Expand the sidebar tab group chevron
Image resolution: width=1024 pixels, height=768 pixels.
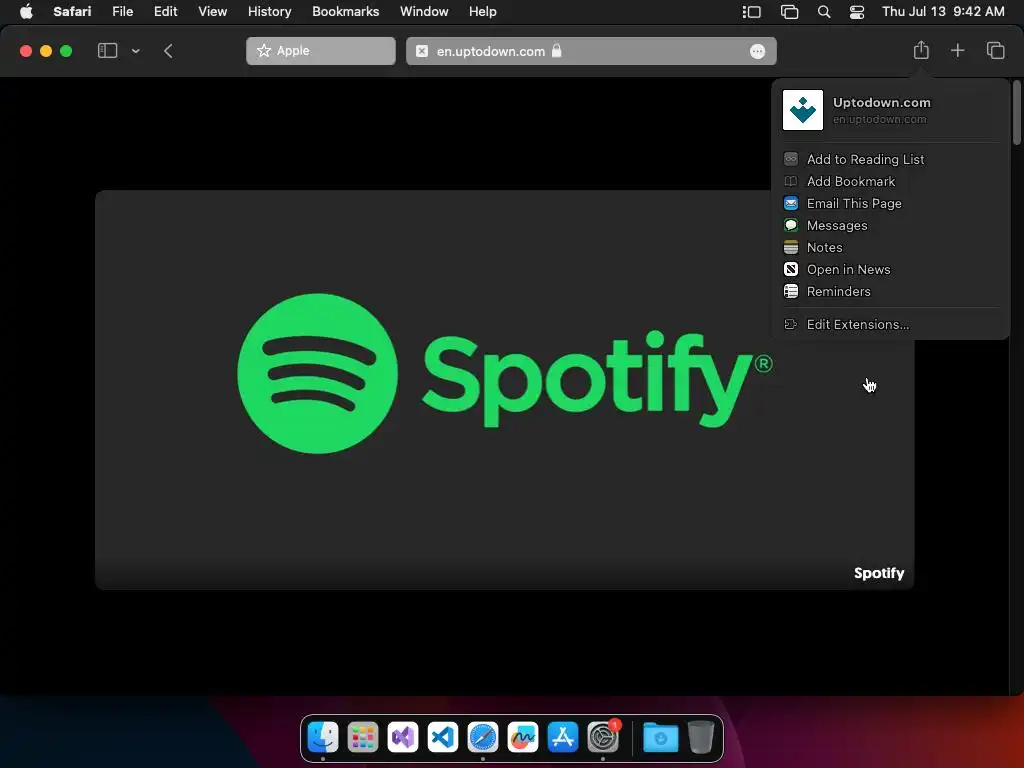tap(135, 51)
